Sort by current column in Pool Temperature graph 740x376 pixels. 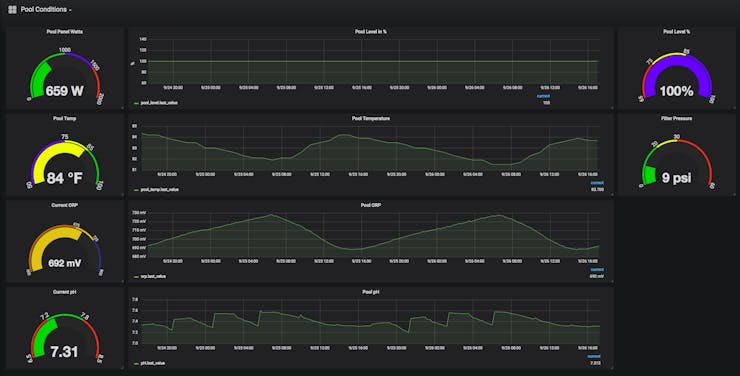(597, 183)
